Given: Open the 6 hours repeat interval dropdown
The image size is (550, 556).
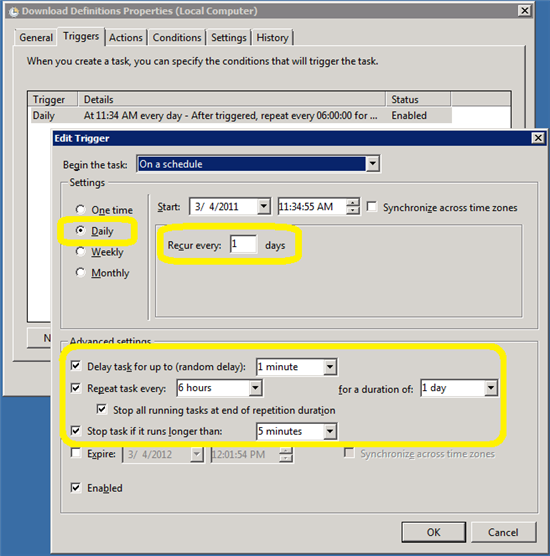Looking at the screenshot, I should click(x=255, y=388).
